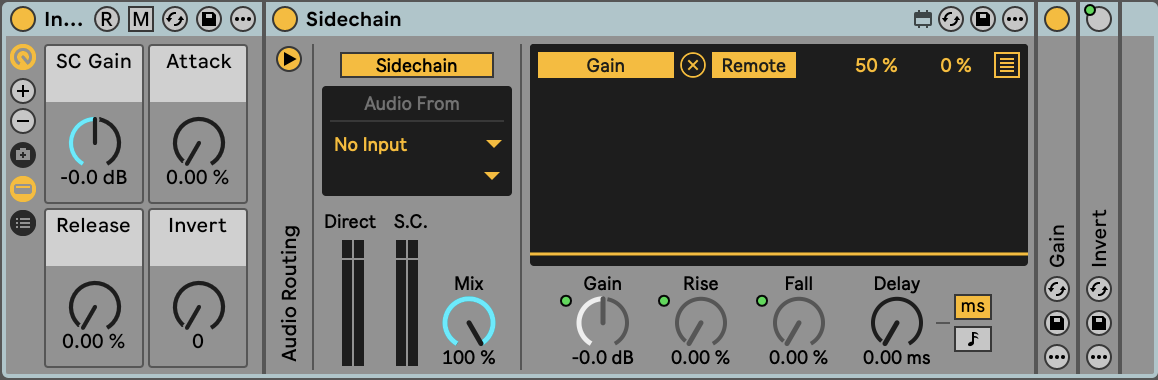The height and width of the screenshot is (380, 1158).
Task: Click the Remote button
Action: 754,65
